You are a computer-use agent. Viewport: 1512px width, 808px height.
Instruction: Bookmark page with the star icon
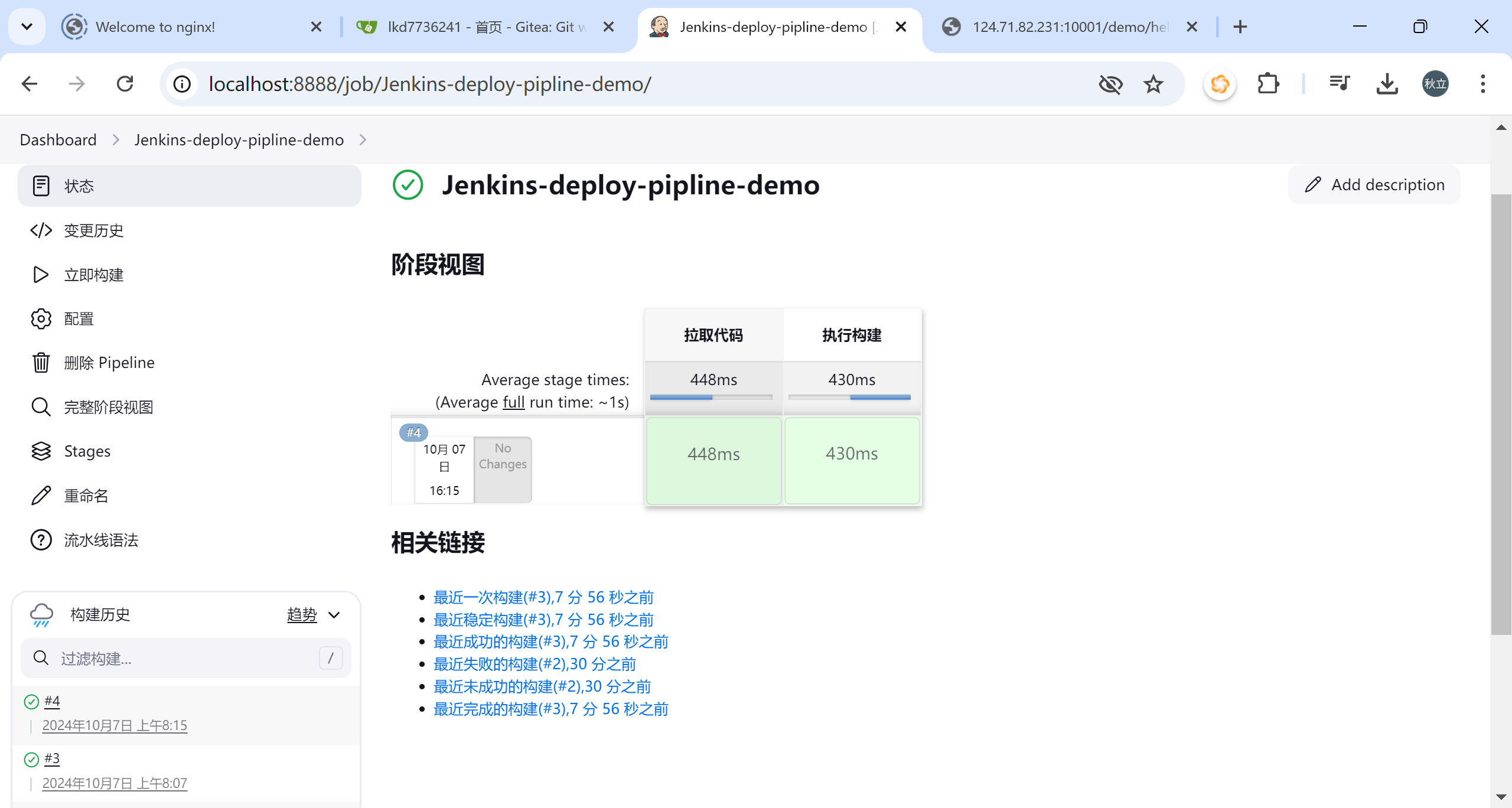tap(1153, 84)
